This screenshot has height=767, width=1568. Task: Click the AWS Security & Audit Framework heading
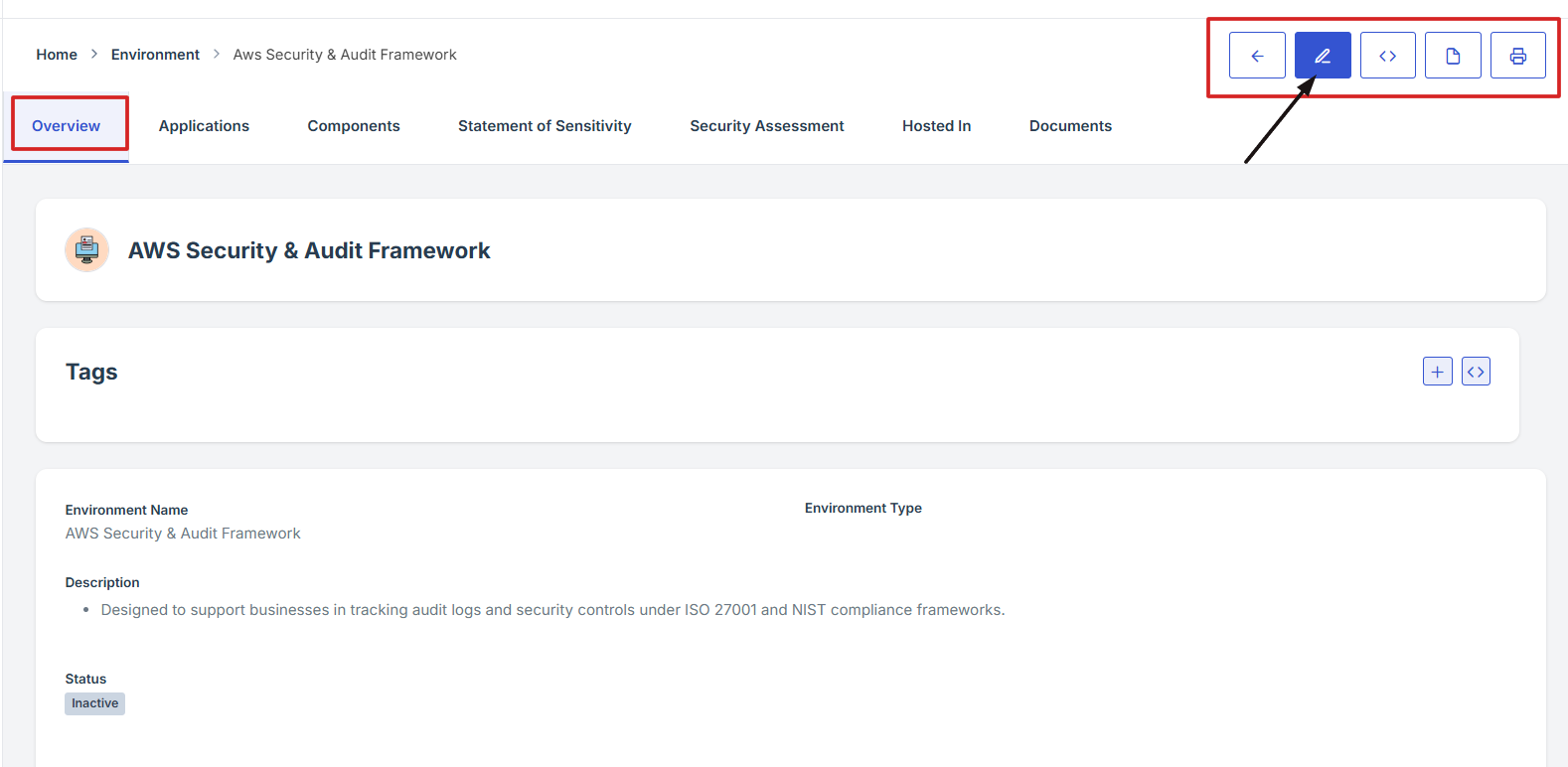point(309,250)
